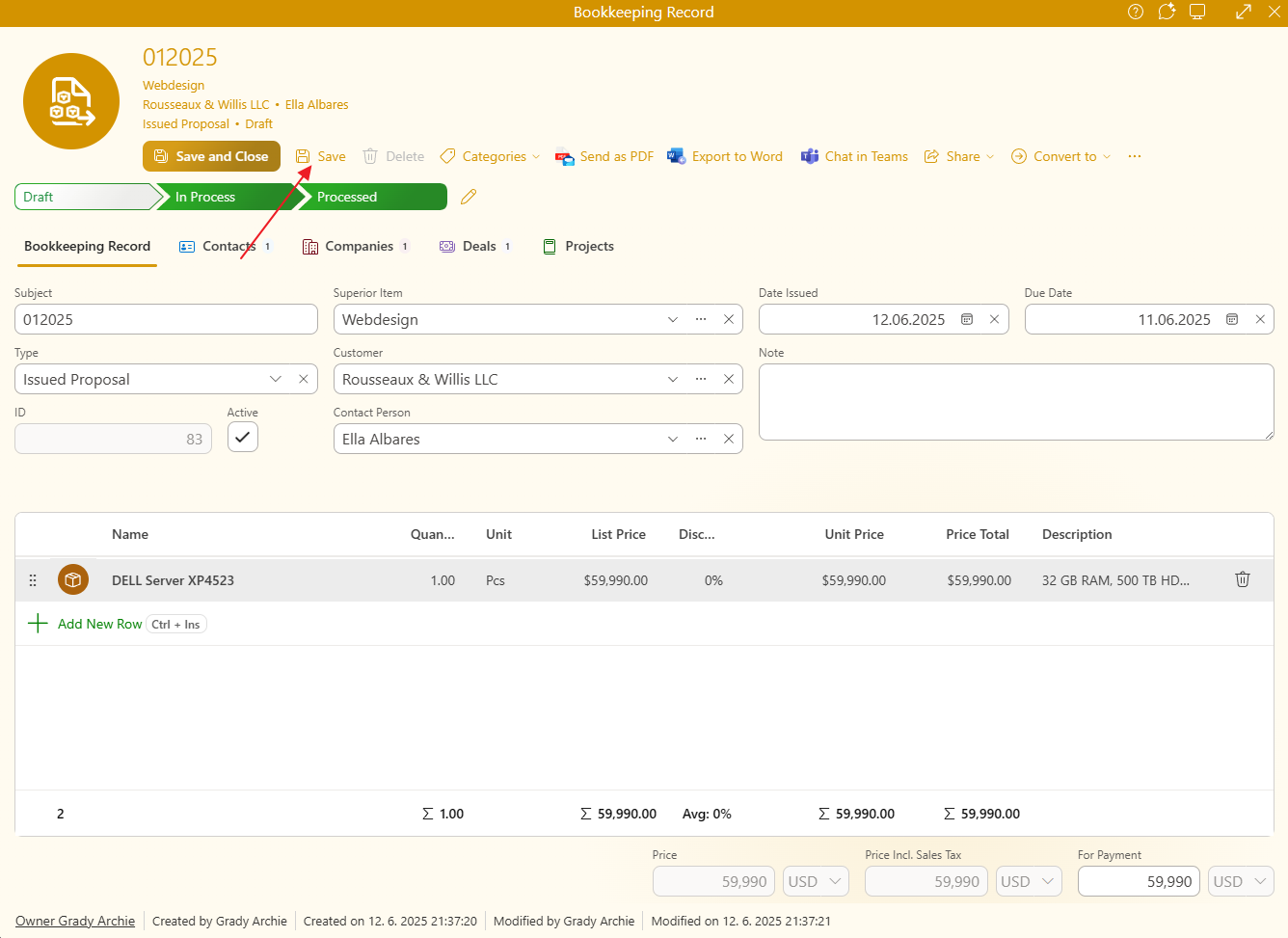
Task: Clear the Due Date field
Action: (1260, 319)
